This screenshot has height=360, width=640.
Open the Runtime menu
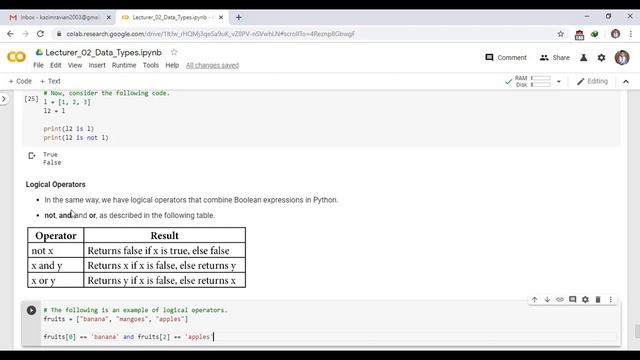124,65
